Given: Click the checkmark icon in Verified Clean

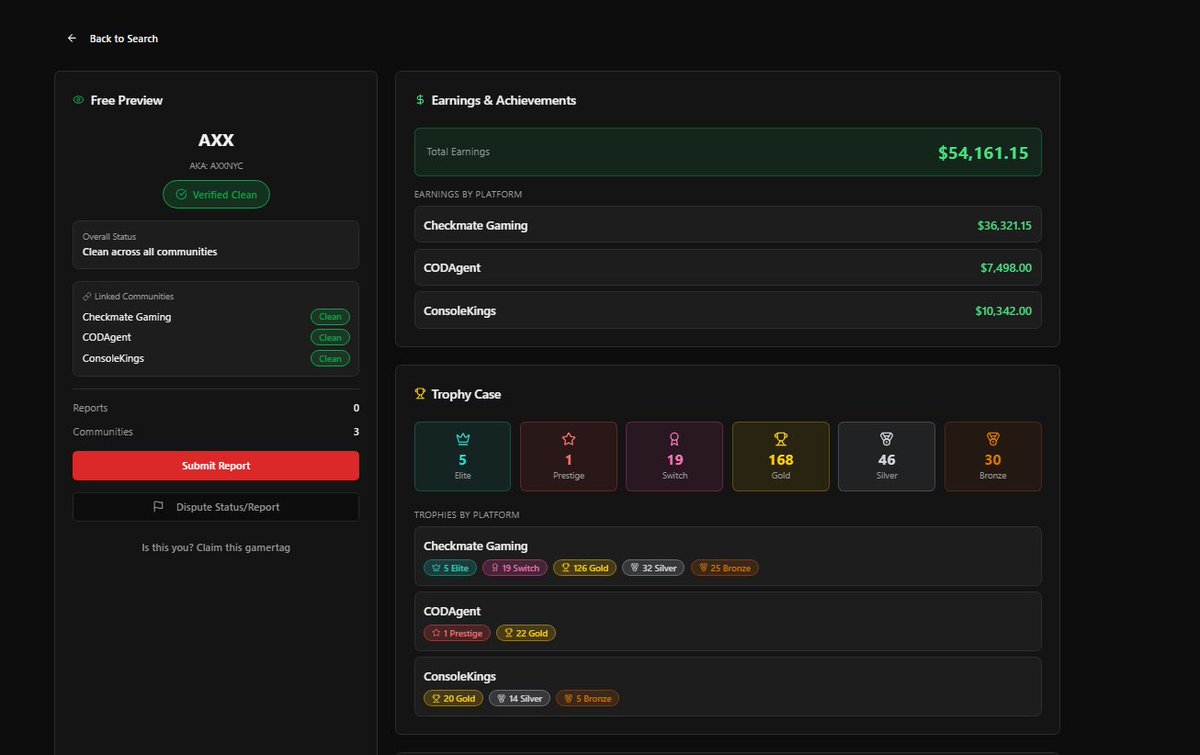Looking at the screenshot, I should click(x=181, y=195).
